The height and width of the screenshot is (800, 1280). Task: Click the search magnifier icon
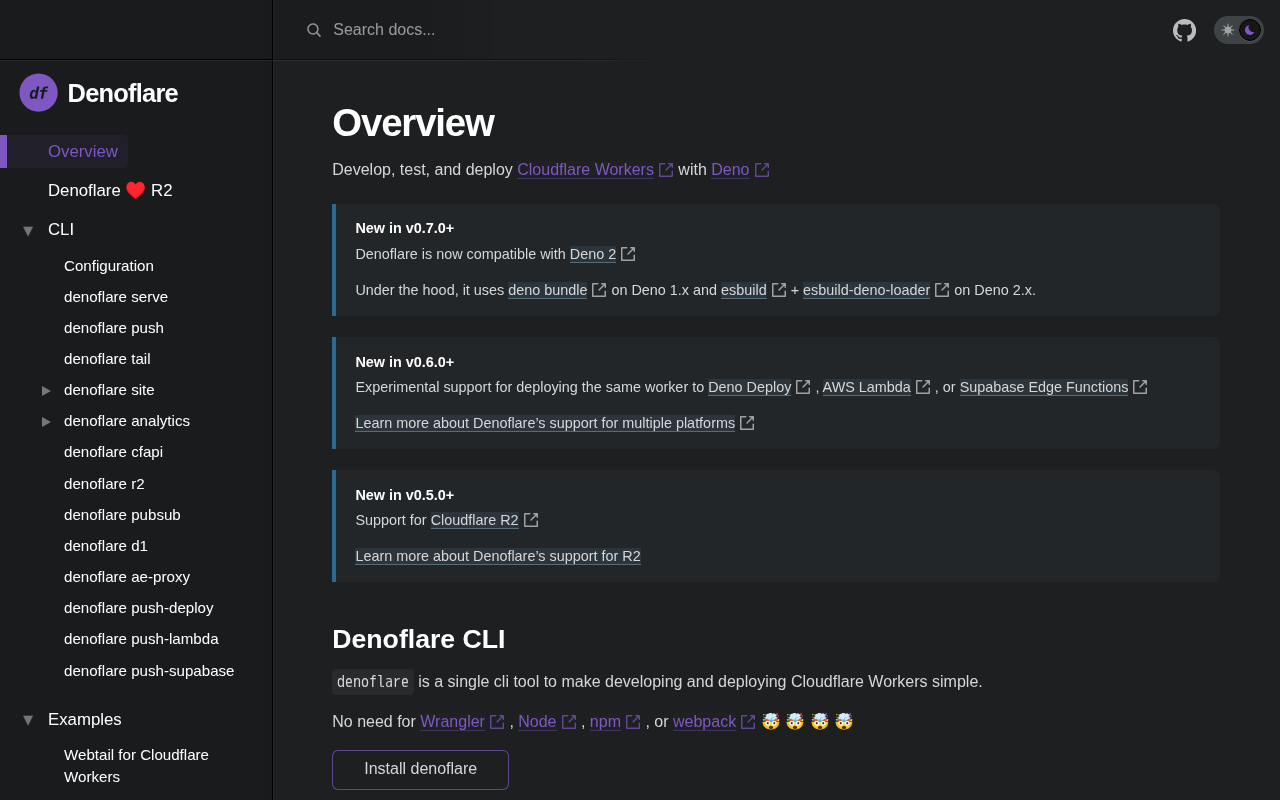coord(314,30)
